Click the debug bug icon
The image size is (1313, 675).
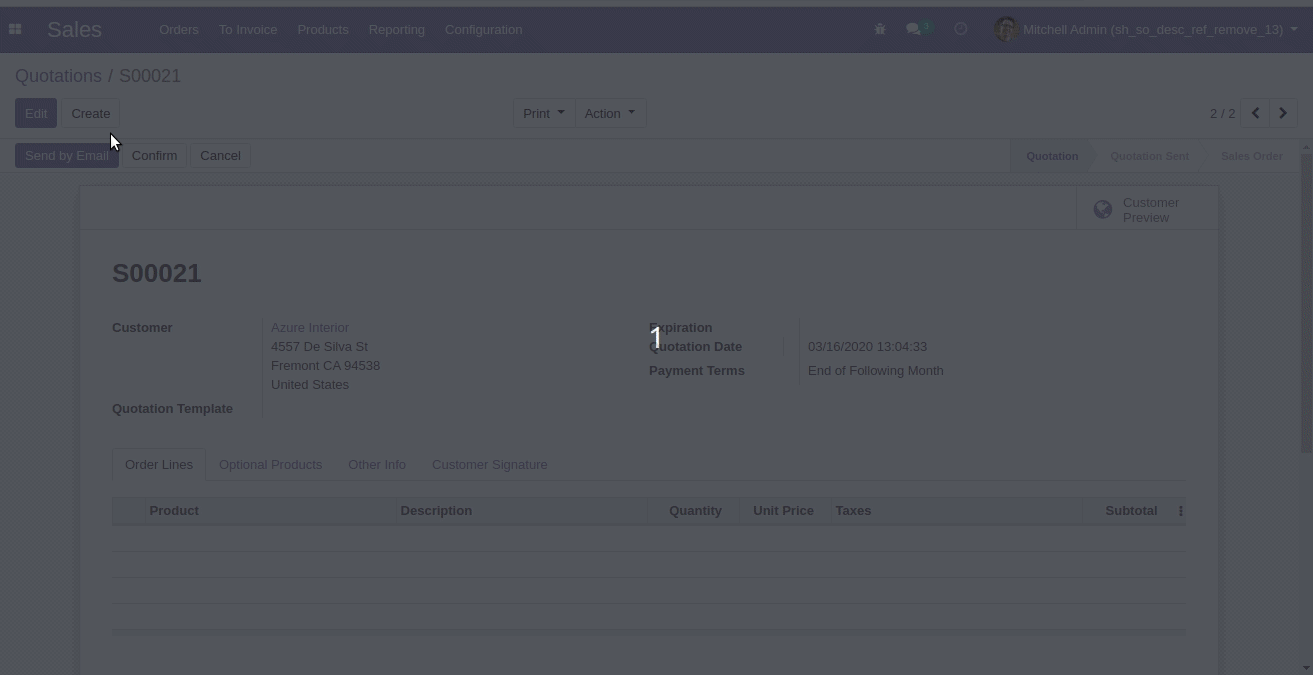(880, 29)
